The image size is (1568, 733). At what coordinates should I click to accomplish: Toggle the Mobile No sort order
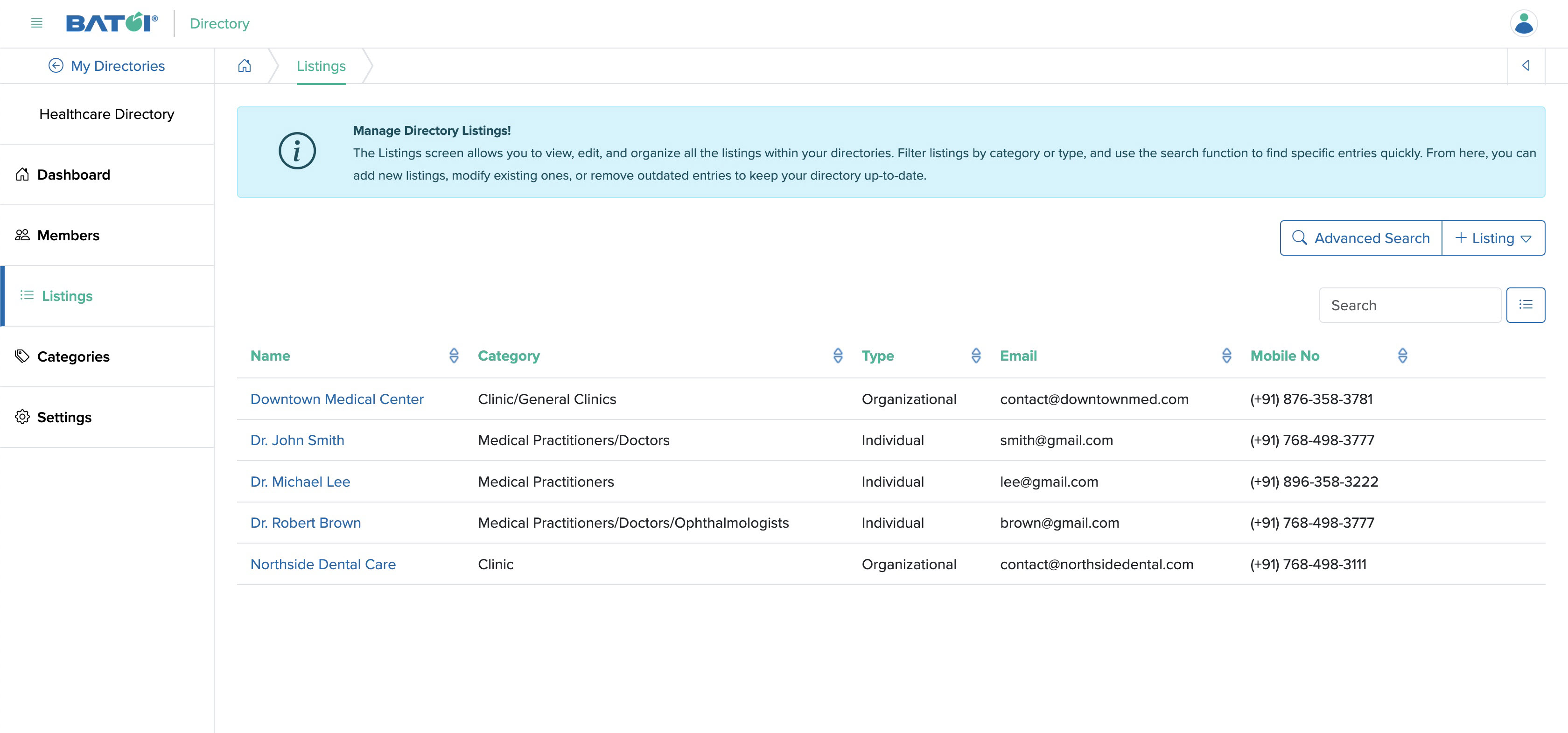[x=1401, y=356]
